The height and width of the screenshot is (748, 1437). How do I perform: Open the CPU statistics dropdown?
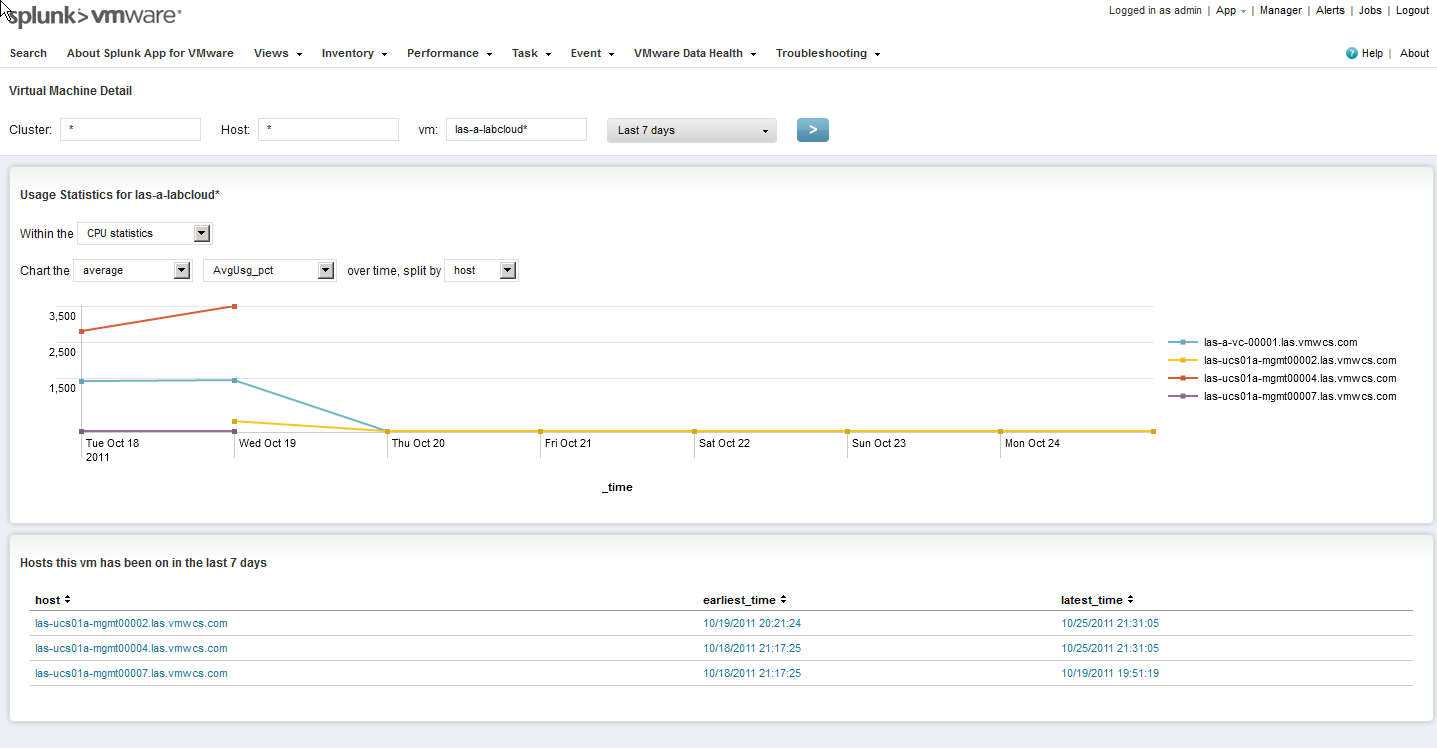145,233
